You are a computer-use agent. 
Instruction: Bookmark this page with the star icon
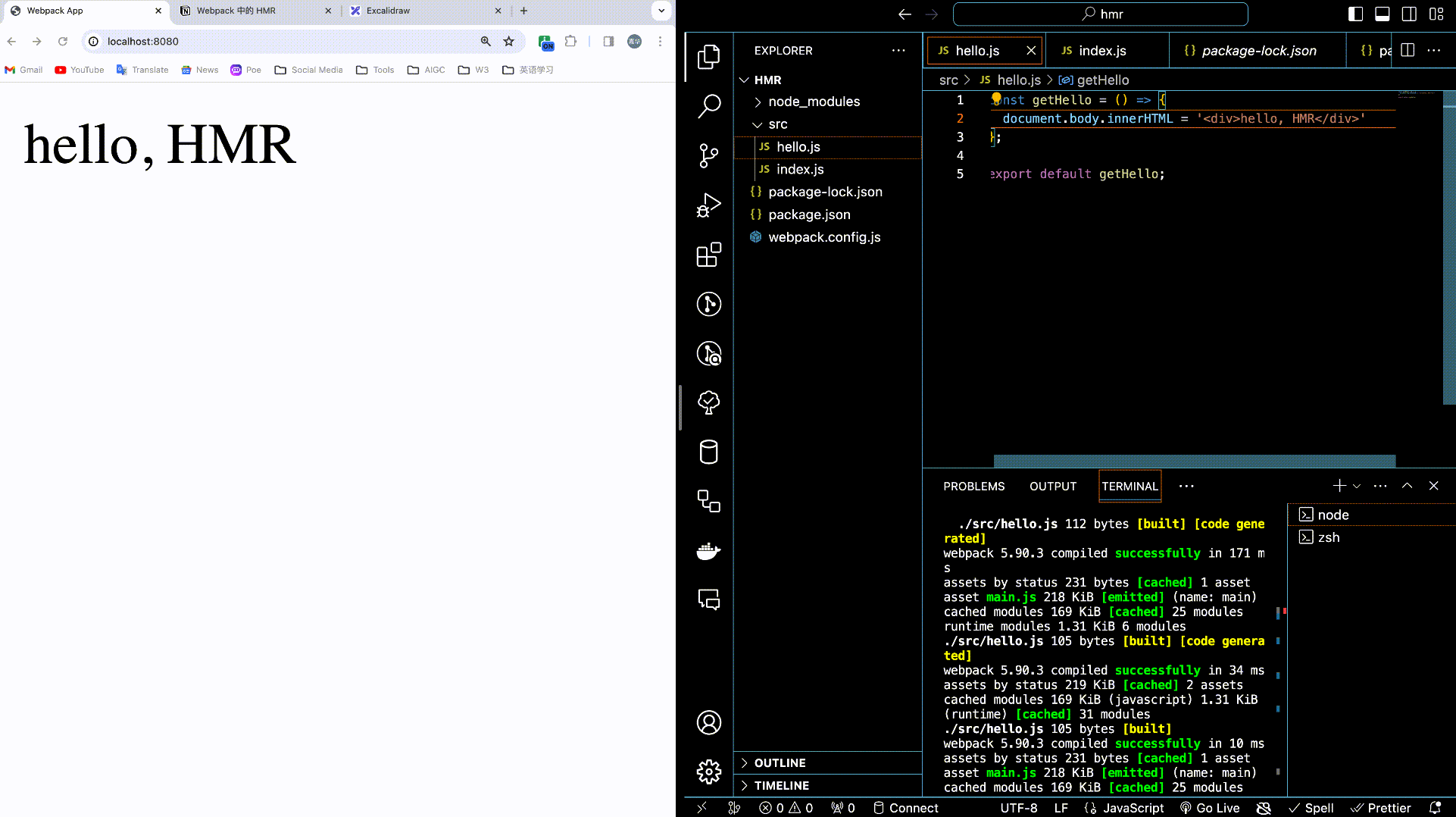pos(509,41)
